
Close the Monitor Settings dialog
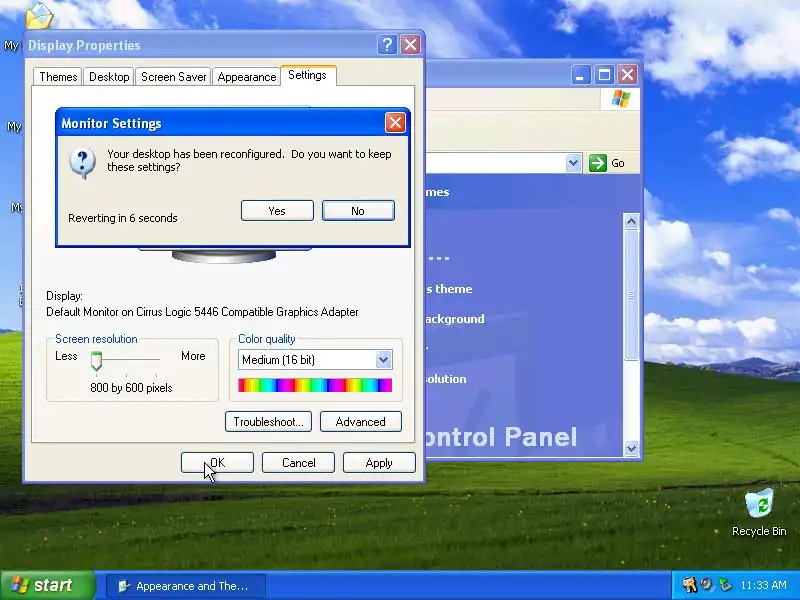pos(395,122)
